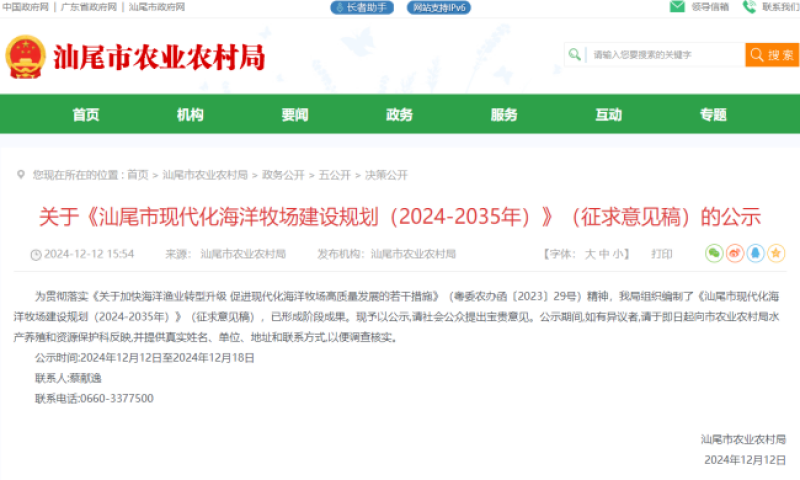Click the signature 汕尾市农业农村局 at bottom right
The image size is (800, 480).
[x=743, y=439]
